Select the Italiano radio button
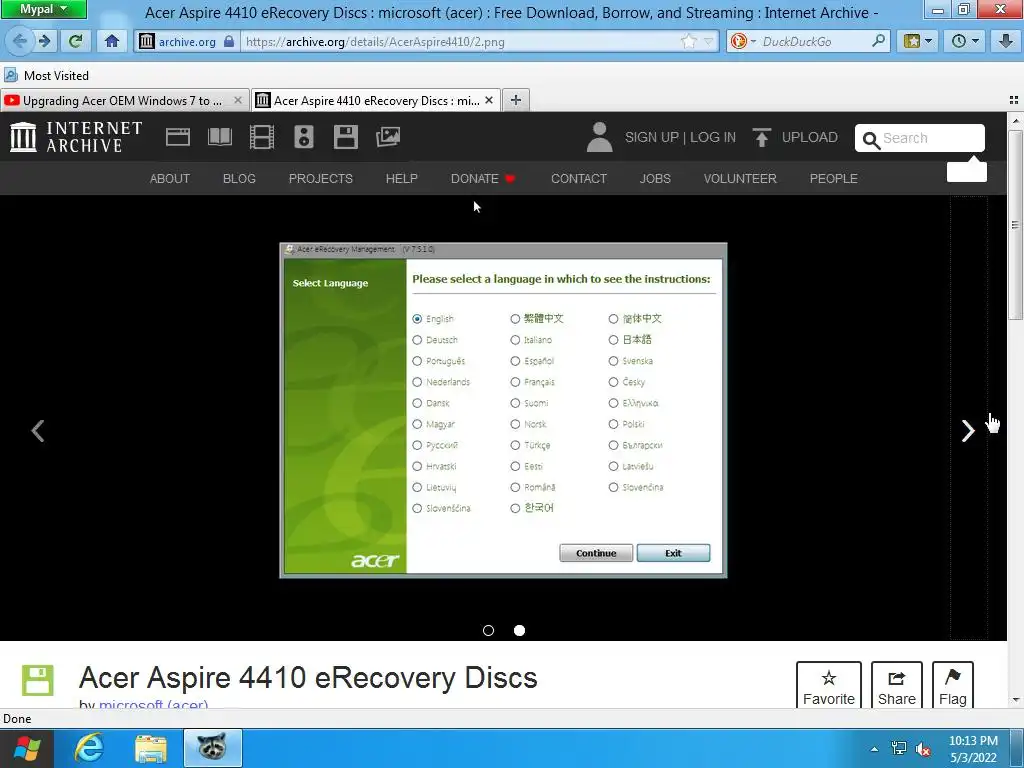This screenshot has height=768, width=1024. [x=515, y=340]
